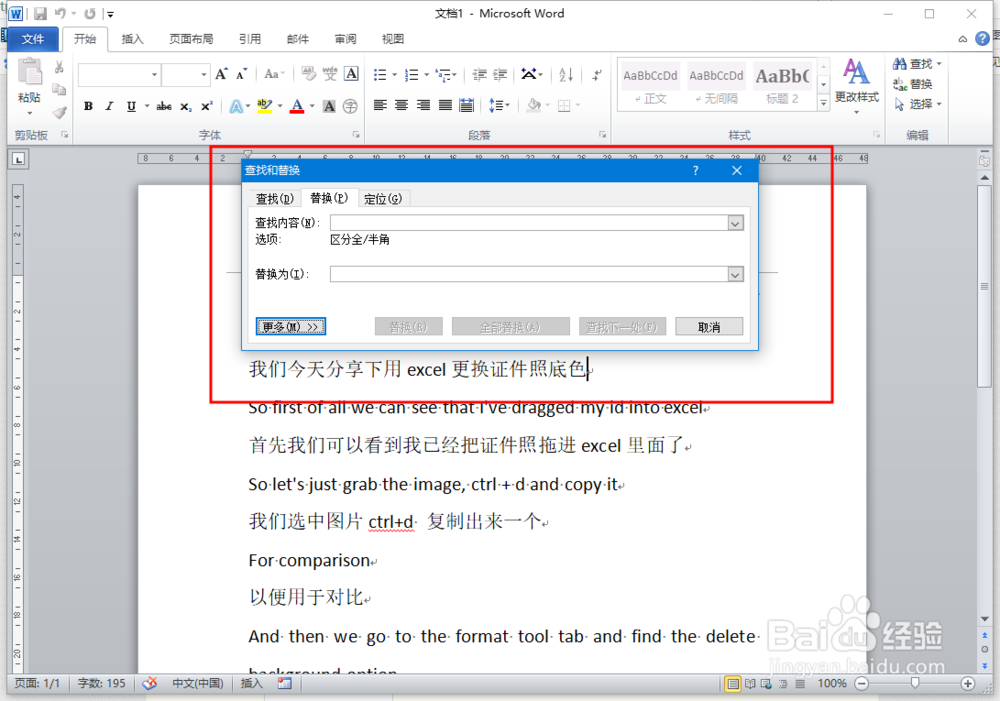The image size is (1000, 701).
Task: Click the Clear Formatting icon
Action: point(308,74)
